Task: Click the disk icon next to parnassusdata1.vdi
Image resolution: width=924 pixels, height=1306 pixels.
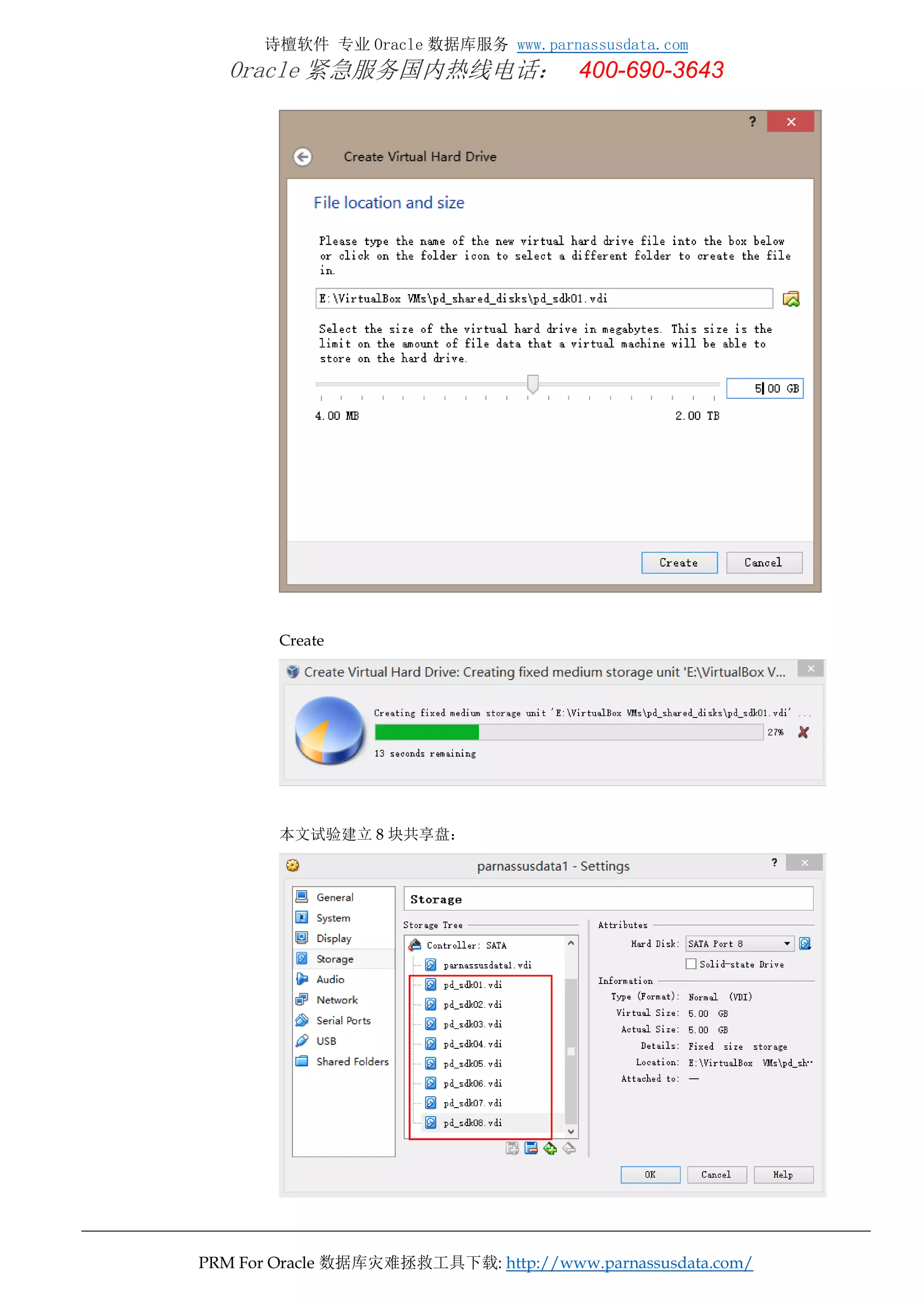Action: tap(431, 965)
